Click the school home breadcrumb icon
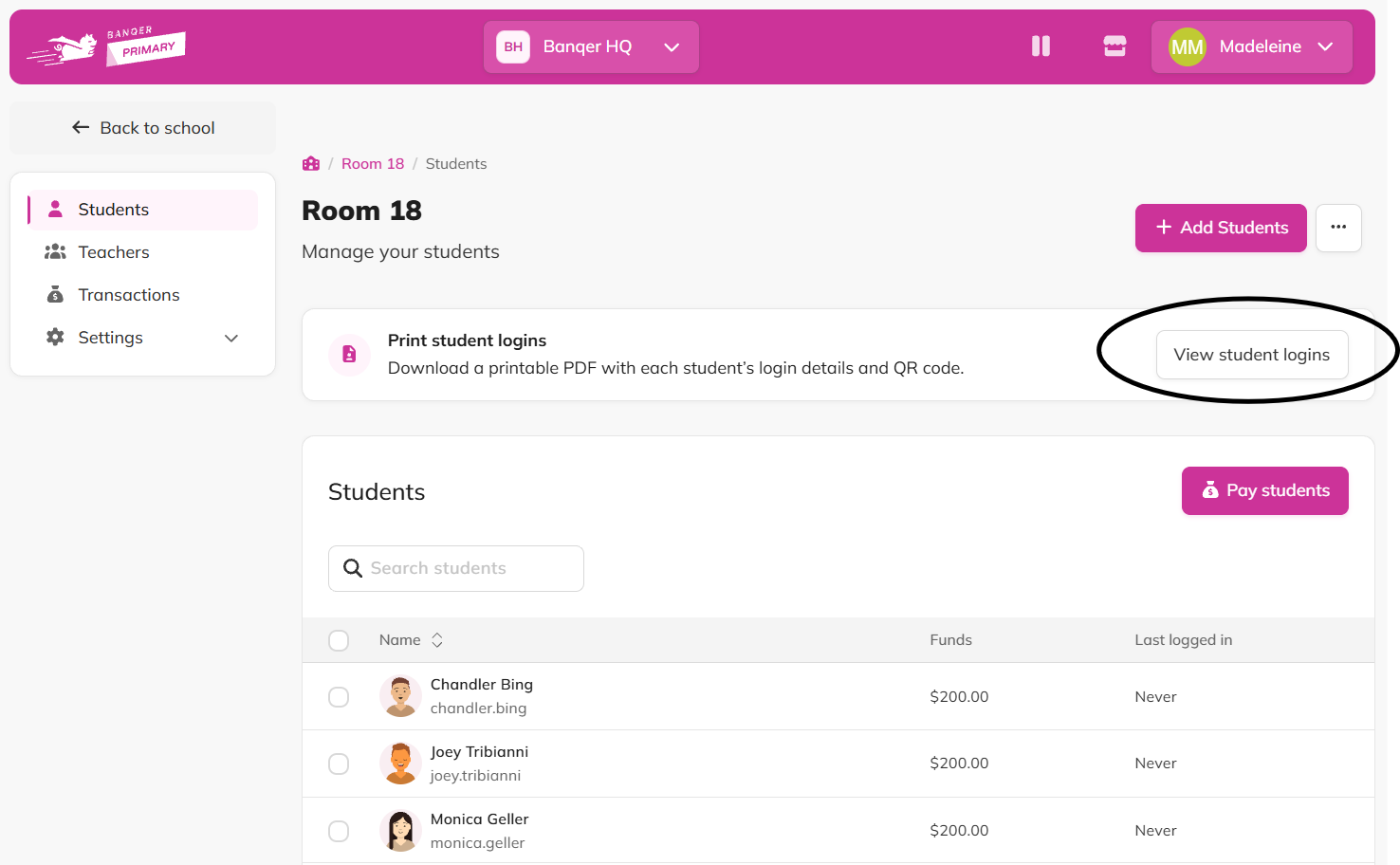The height and width of the screenshot is (865, 1400). (311, 163)
